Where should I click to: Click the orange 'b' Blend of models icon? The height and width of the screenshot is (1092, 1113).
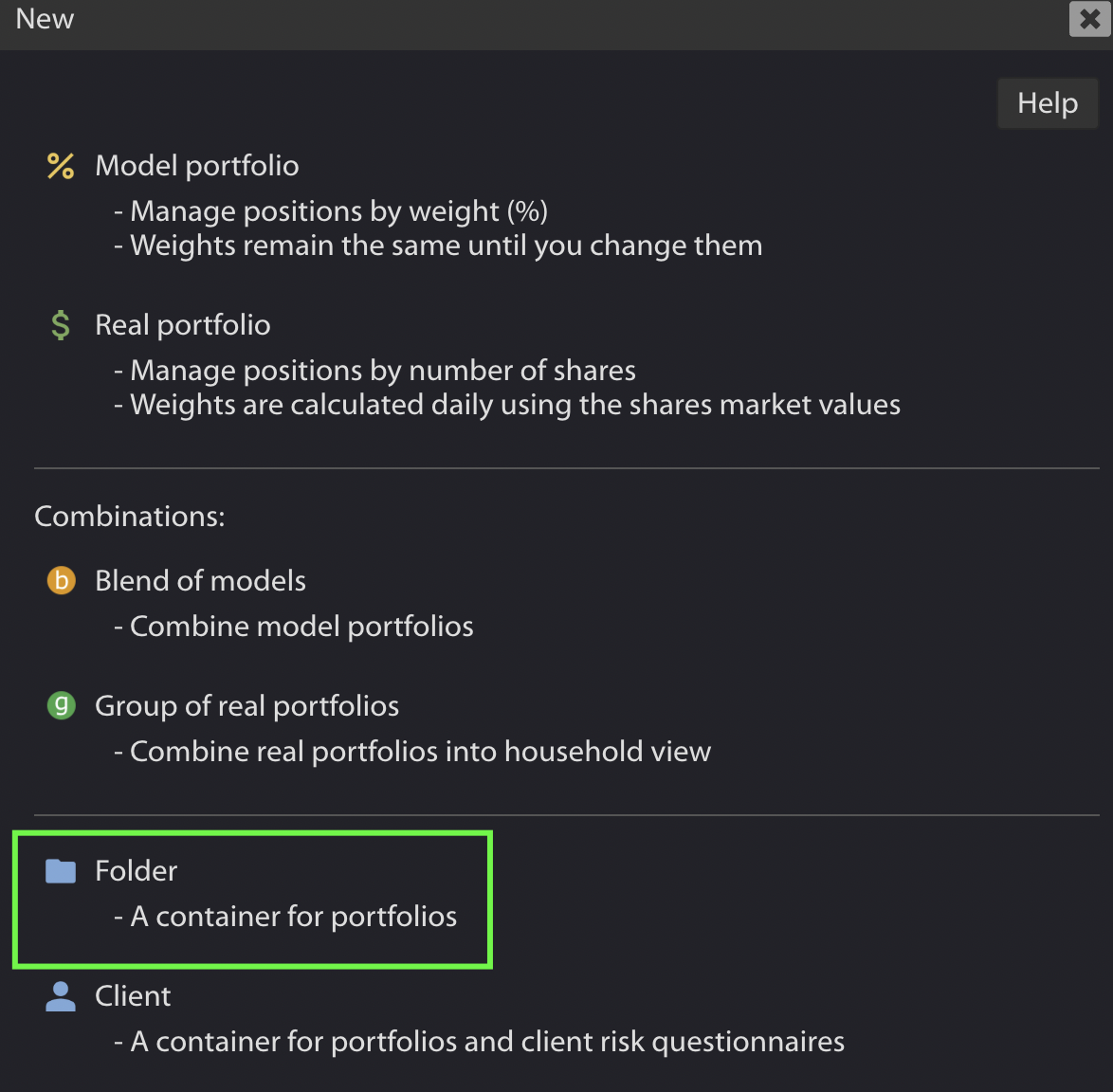coord(61,580)
